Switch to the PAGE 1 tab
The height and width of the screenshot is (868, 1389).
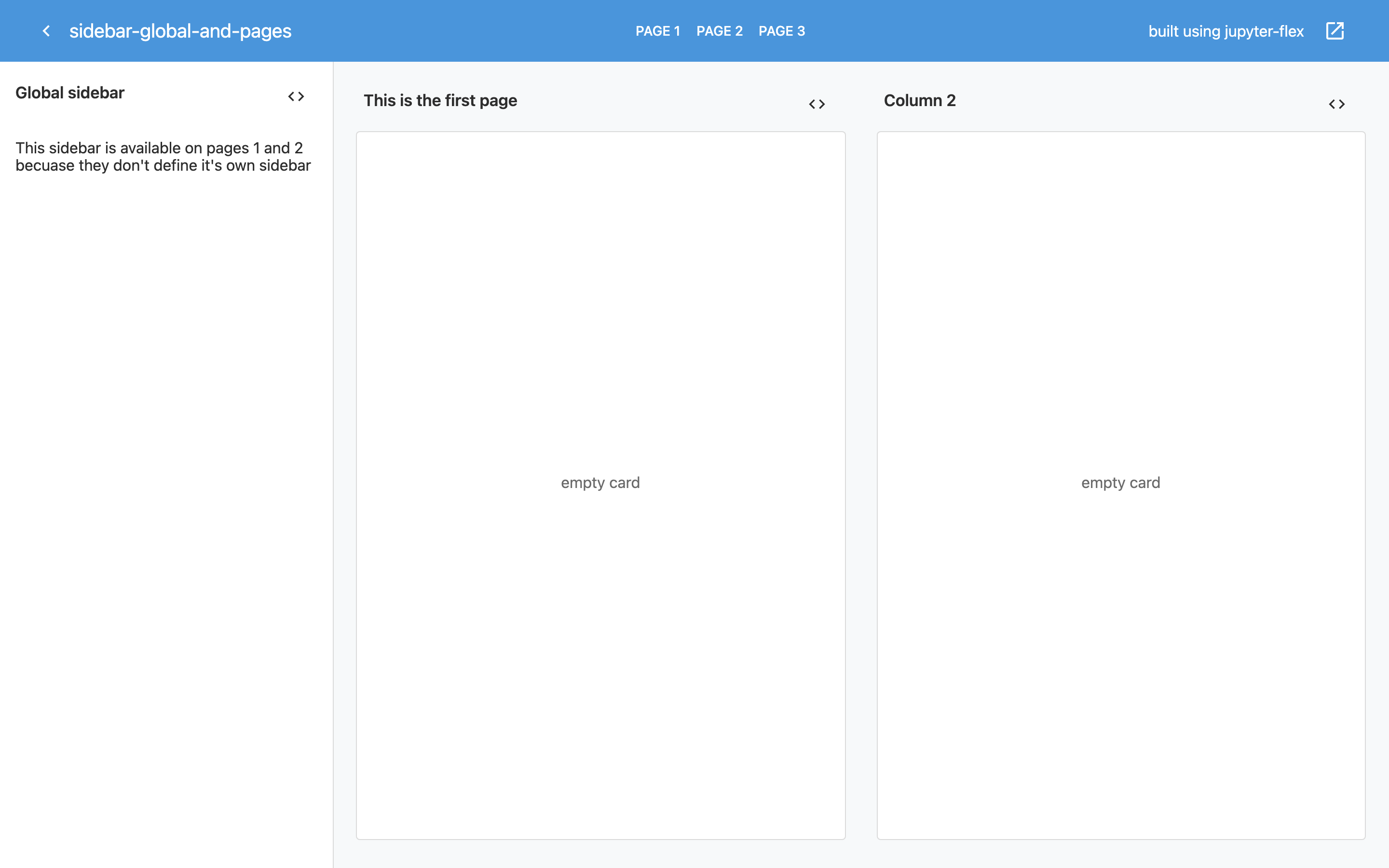[x=658, y=31]
